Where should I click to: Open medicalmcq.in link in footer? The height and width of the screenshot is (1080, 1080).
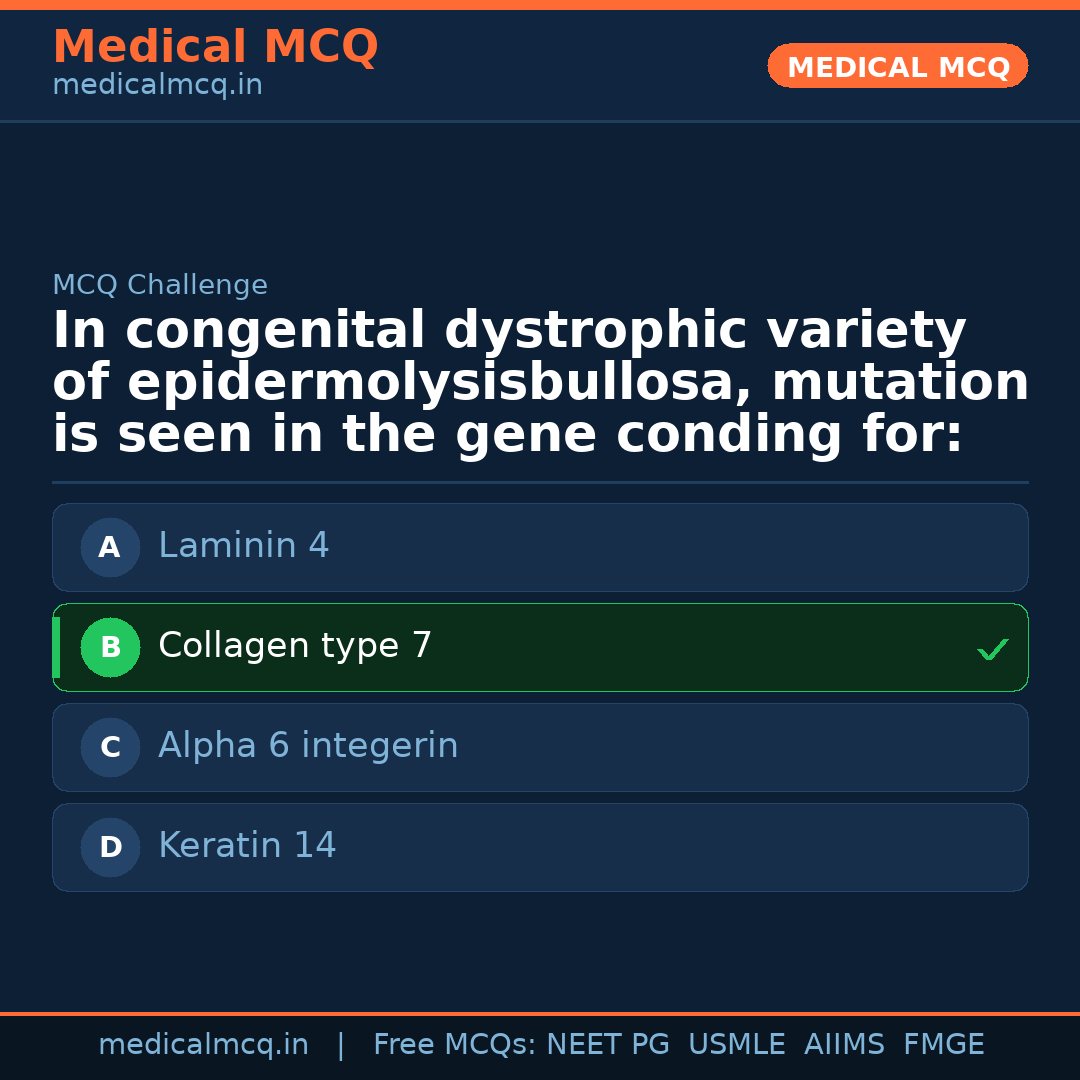coord(203,1045)
